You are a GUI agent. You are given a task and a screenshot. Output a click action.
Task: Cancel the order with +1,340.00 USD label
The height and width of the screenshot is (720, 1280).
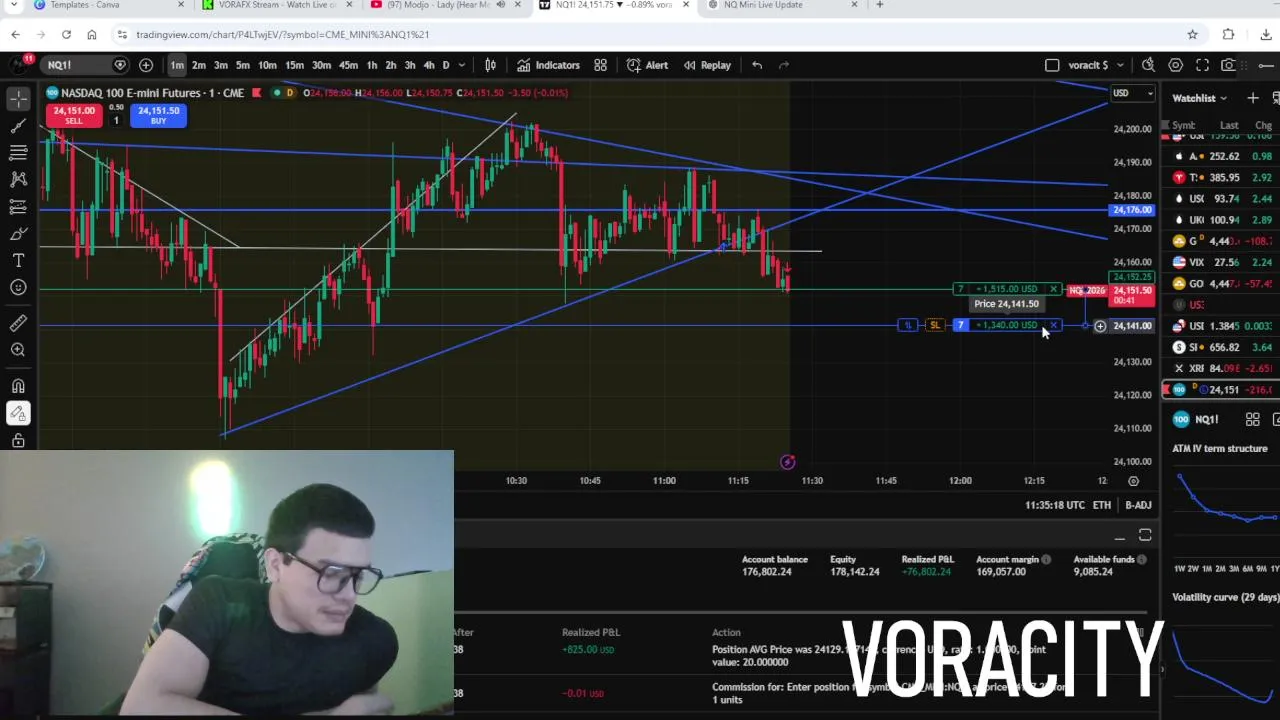(x=1053, y=325)
